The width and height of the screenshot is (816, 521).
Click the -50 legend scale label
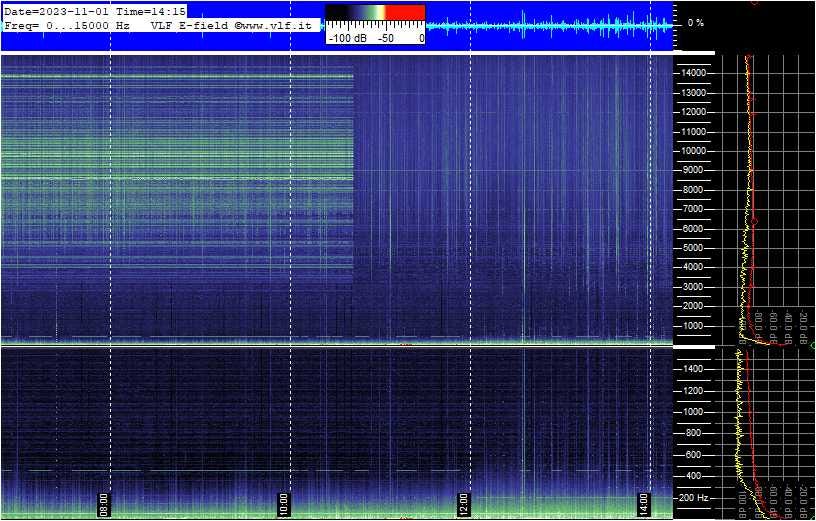(x=385, y=39)
